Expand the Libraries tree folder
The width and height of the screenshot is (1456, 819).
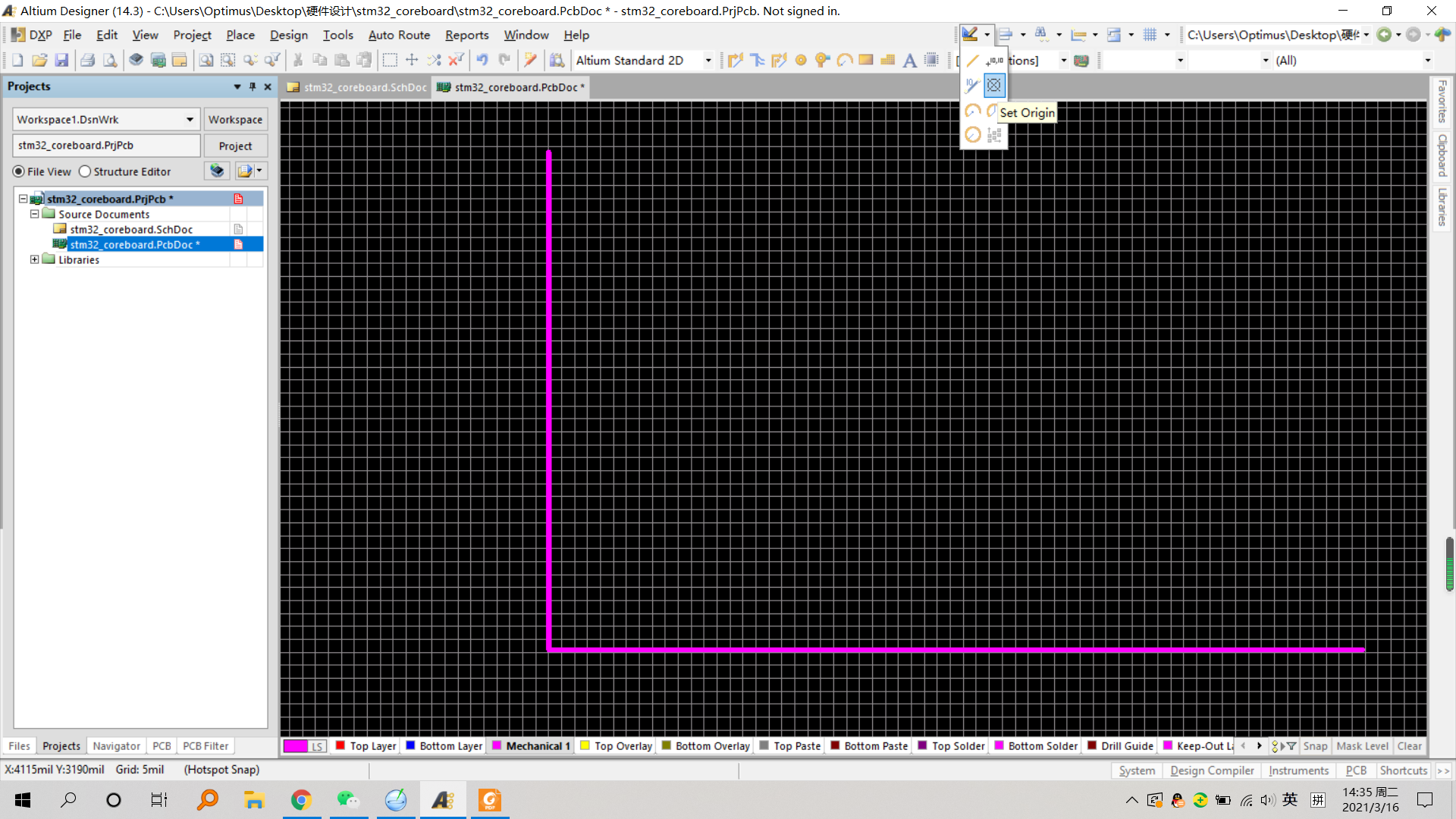34,260
